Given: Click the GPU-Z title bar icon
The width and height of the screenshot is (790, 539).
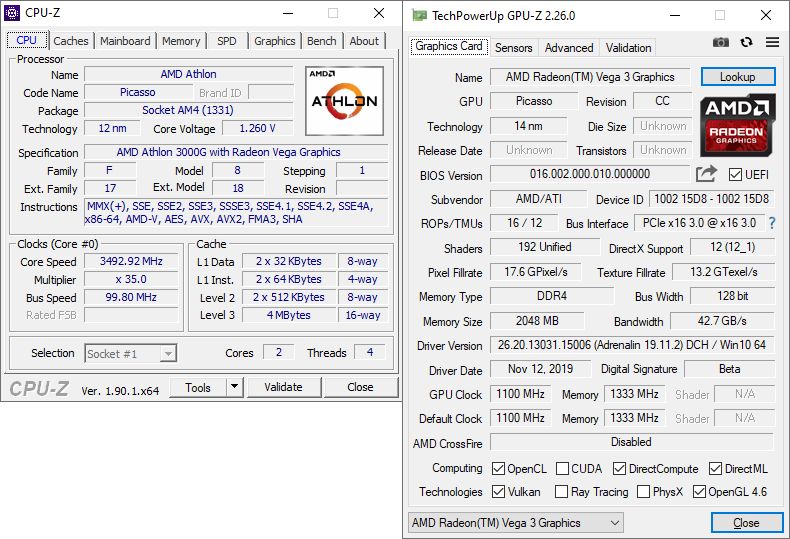Looking at the screenshot, I should (x=419, y=16).
